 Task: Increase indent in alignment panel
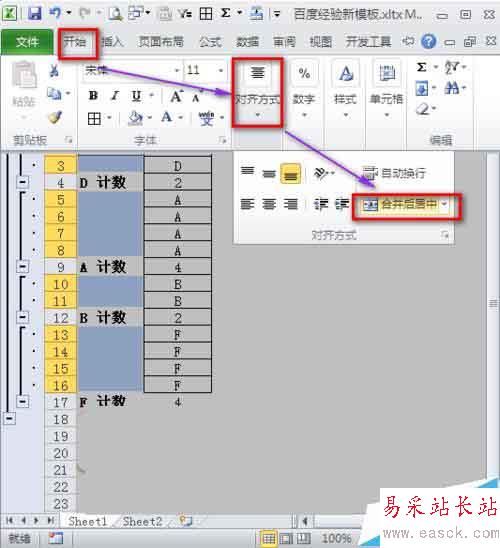pos(342,204)
